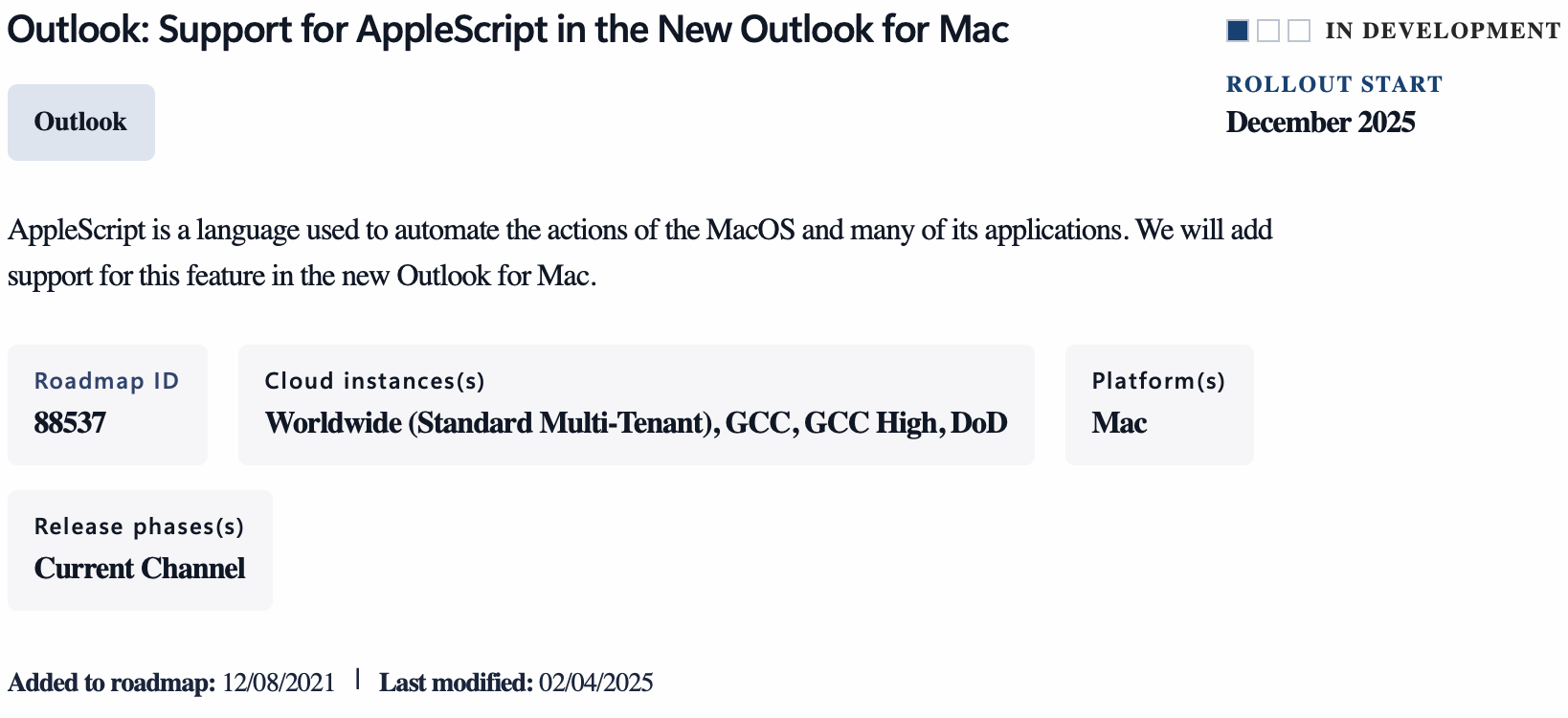Image resolution: width=1568 pixels, height=718 pixels.
Task: Click the Mac platform value
Action: coord(1119,423)
